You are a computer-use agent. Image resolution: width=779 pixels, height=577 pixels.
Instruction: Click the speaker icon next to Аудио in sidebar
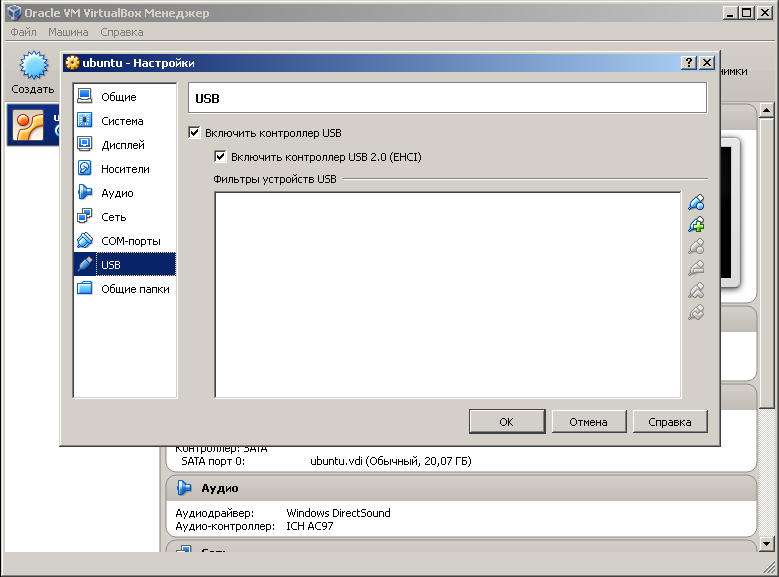[85, 192]
